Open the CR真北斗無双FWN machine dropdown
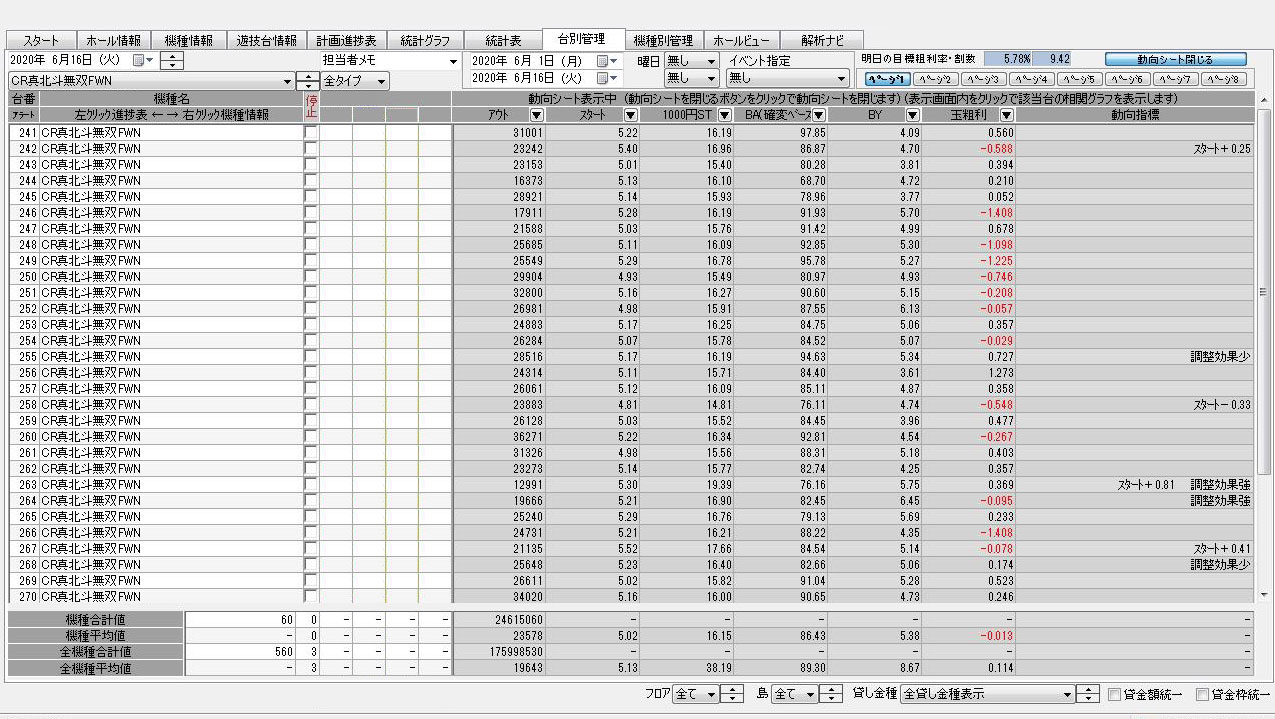1275x719 pixels. 287,81
